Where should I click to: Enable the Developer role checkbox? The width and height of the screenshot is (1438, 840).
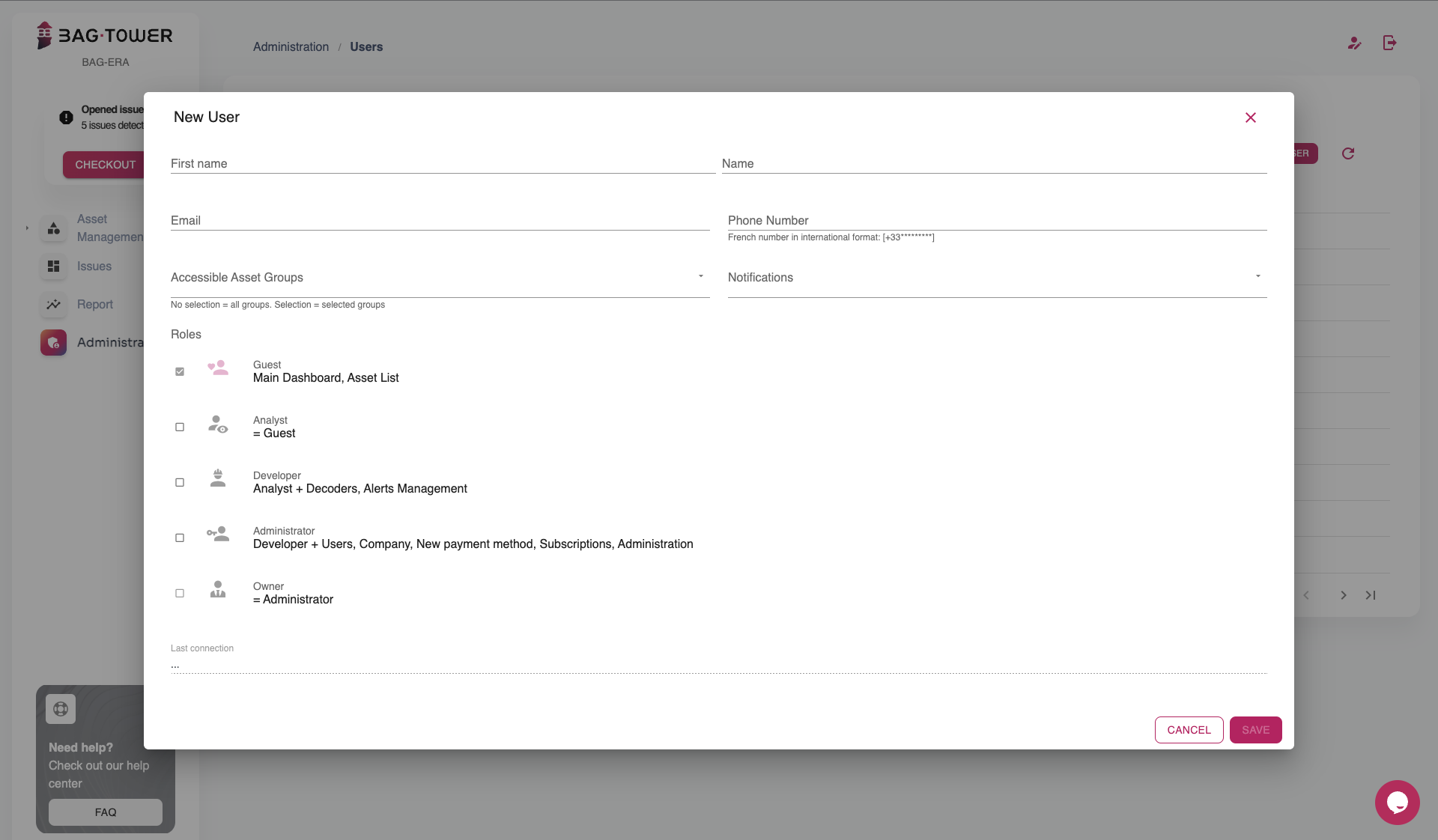point(180,482)
